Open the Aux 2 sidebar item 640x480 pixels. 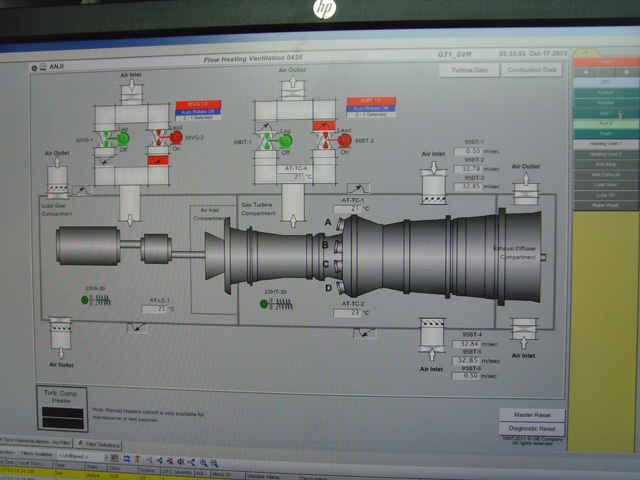606,123
